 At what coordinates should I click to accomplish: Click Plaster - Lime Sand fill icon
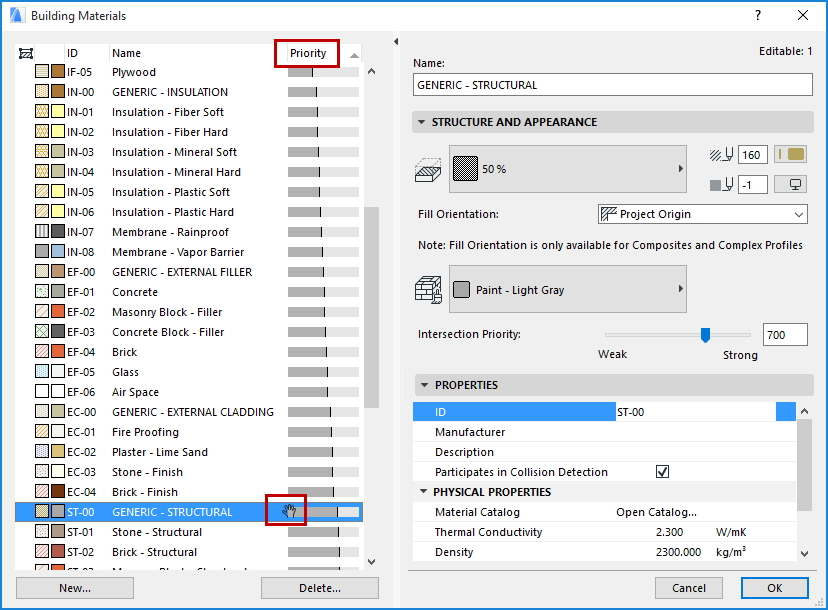(42, 452)
